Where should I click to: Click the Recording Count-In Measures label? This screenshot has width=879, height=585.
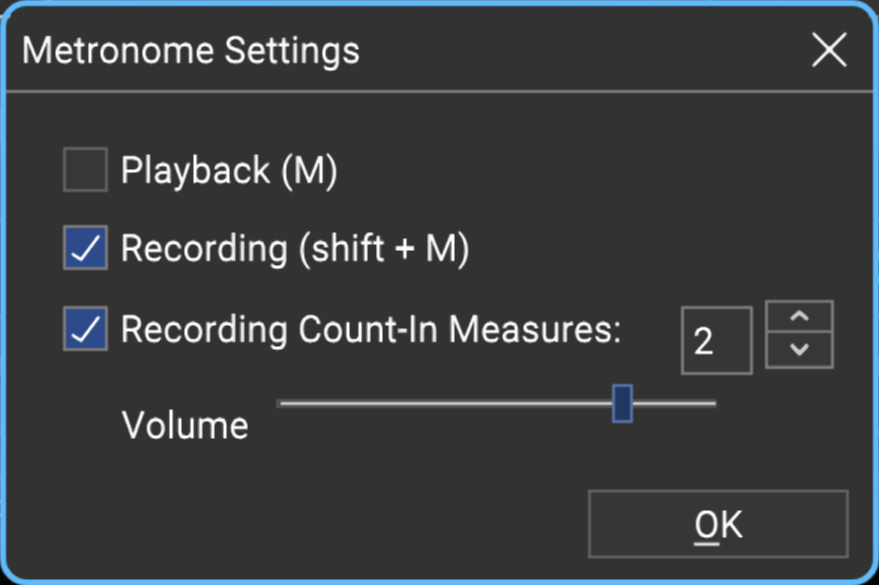click(371, 329)
